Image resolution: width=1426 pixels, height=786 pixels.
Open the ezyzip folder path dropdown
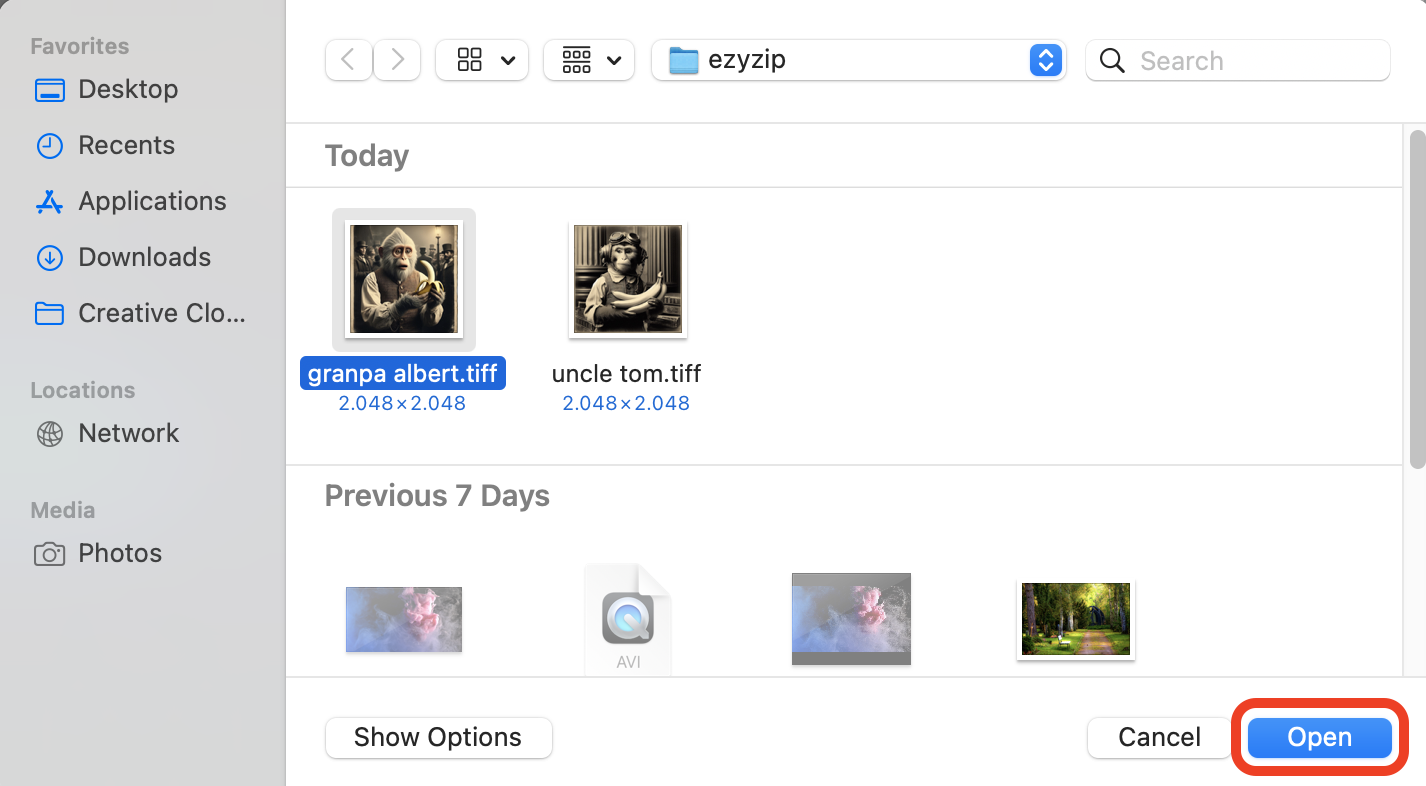[x=1045, y=60]
